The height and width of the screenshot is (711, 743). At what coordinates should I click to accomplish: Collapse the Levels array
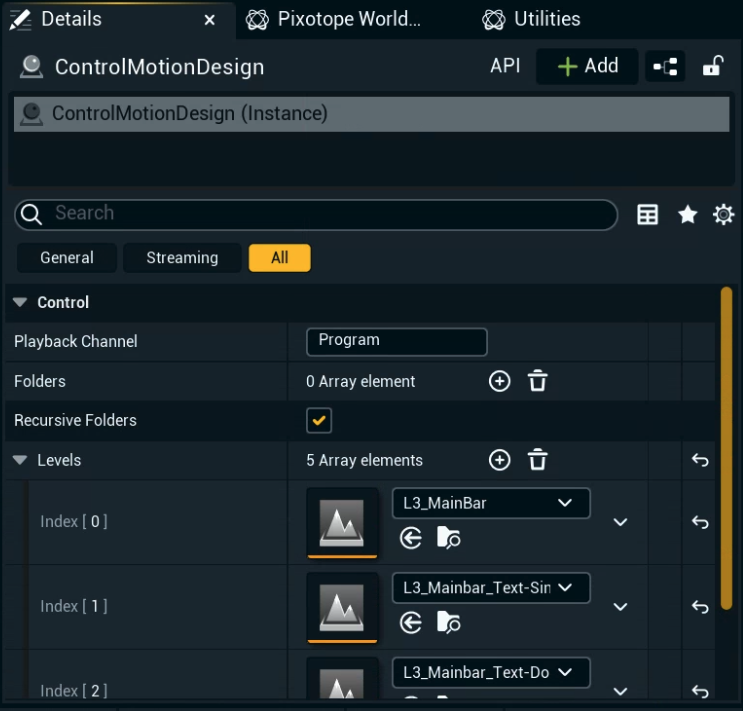(x=20, y=461)
